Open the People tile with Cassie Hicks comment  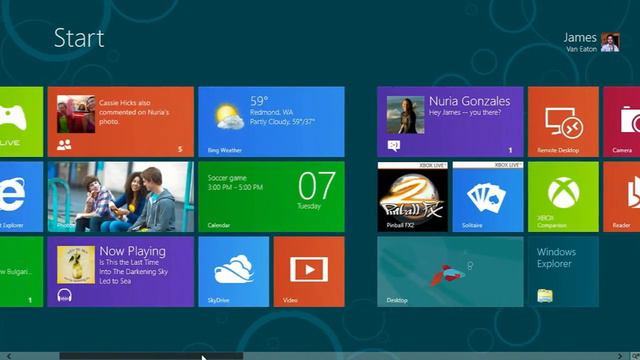[x=121, y=122]
